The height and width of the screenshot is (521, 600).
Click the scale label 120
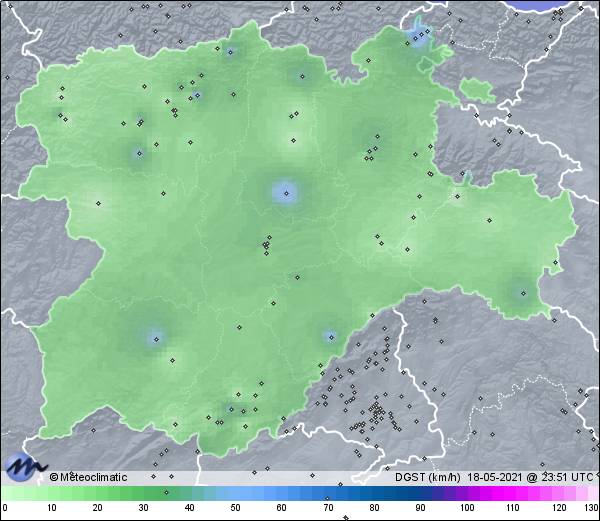pos(559,508)
